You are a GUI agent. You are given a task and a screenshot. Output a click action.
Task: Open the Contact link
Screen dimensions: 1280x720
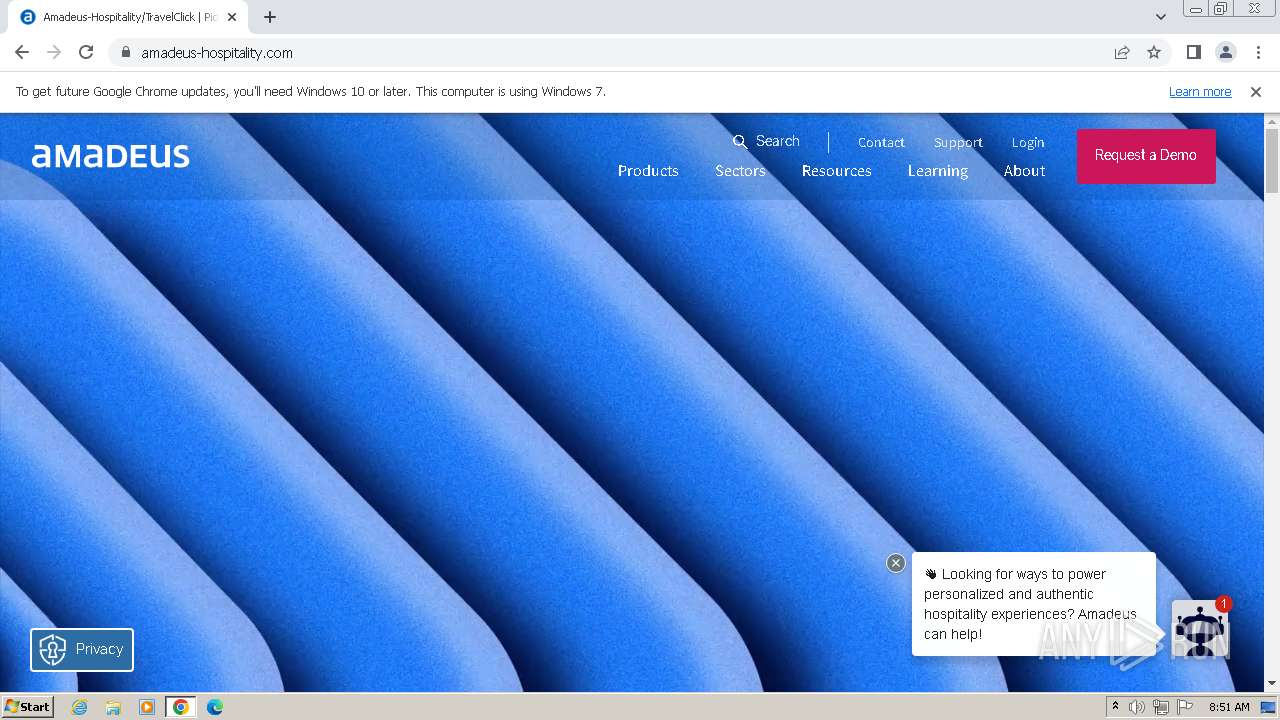[881, 142]
